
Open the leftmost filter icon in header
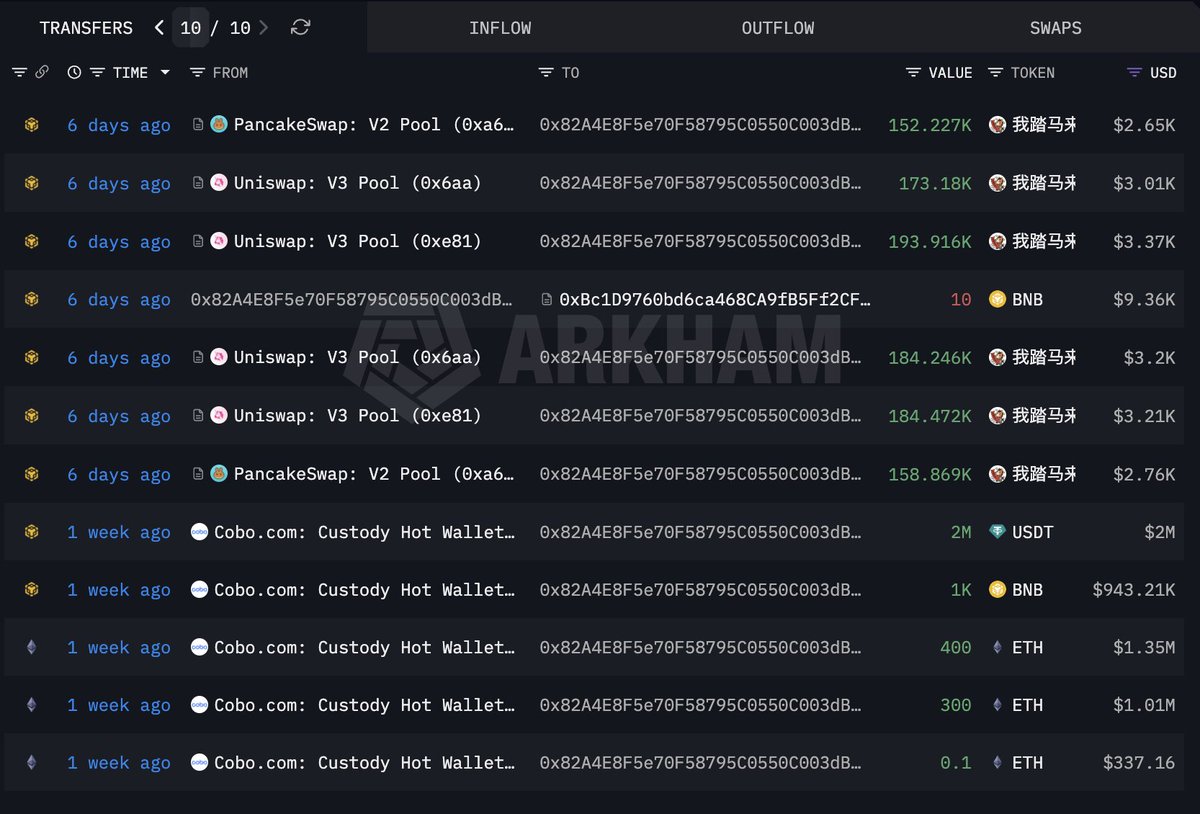pos(19,72)
